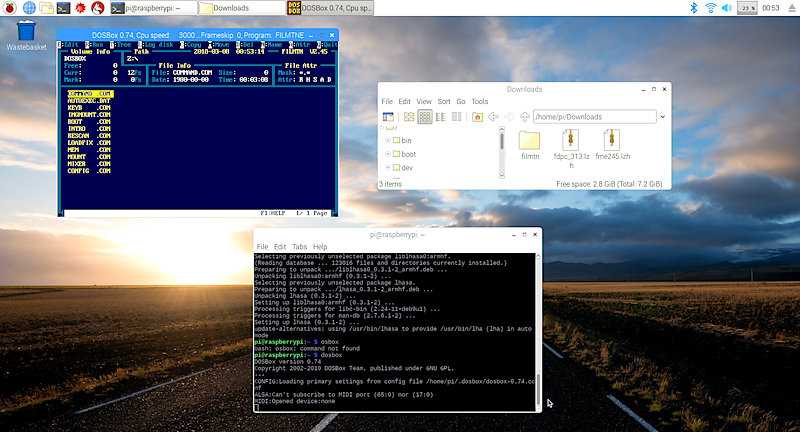Click the Downloads taskbar button
Image resolution: width=800 pixels, height=432 pixels.
coord(235,8)
